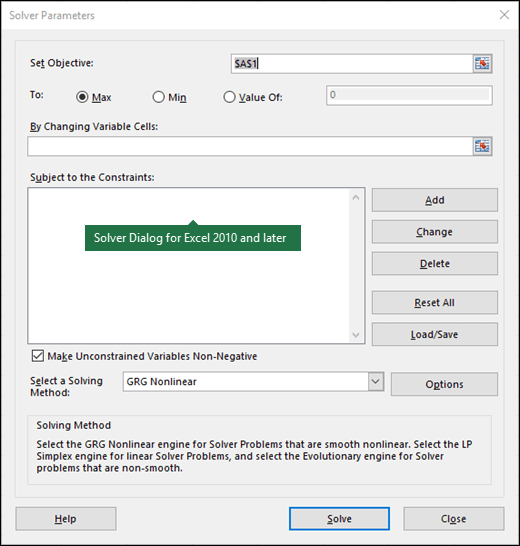
Task: Click range selector icon for Variable Cells
Action: coord(482,146)
